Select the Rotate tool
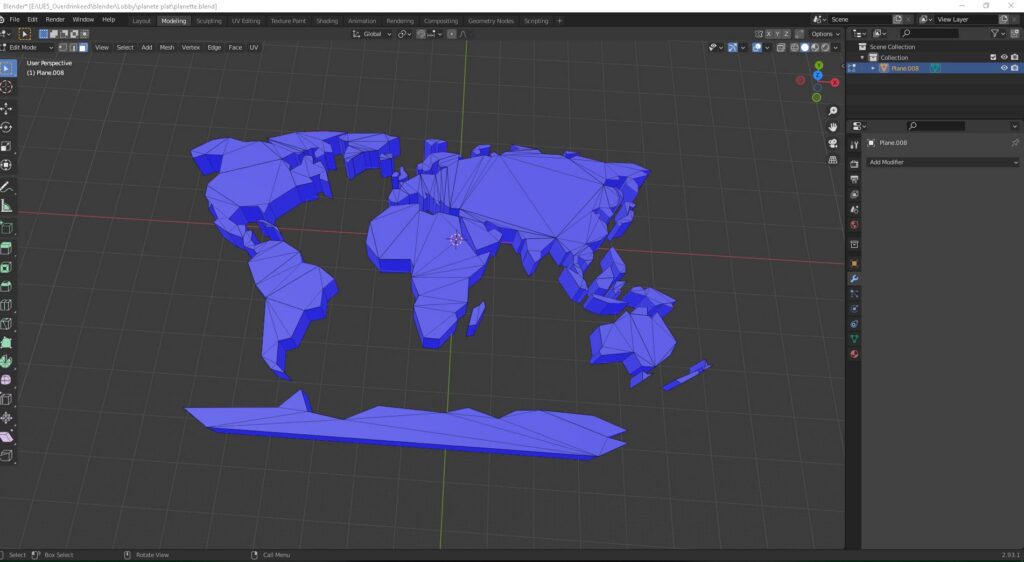Image resolution: width=1024 pixels, height=562 pixels. click(7, 127)
